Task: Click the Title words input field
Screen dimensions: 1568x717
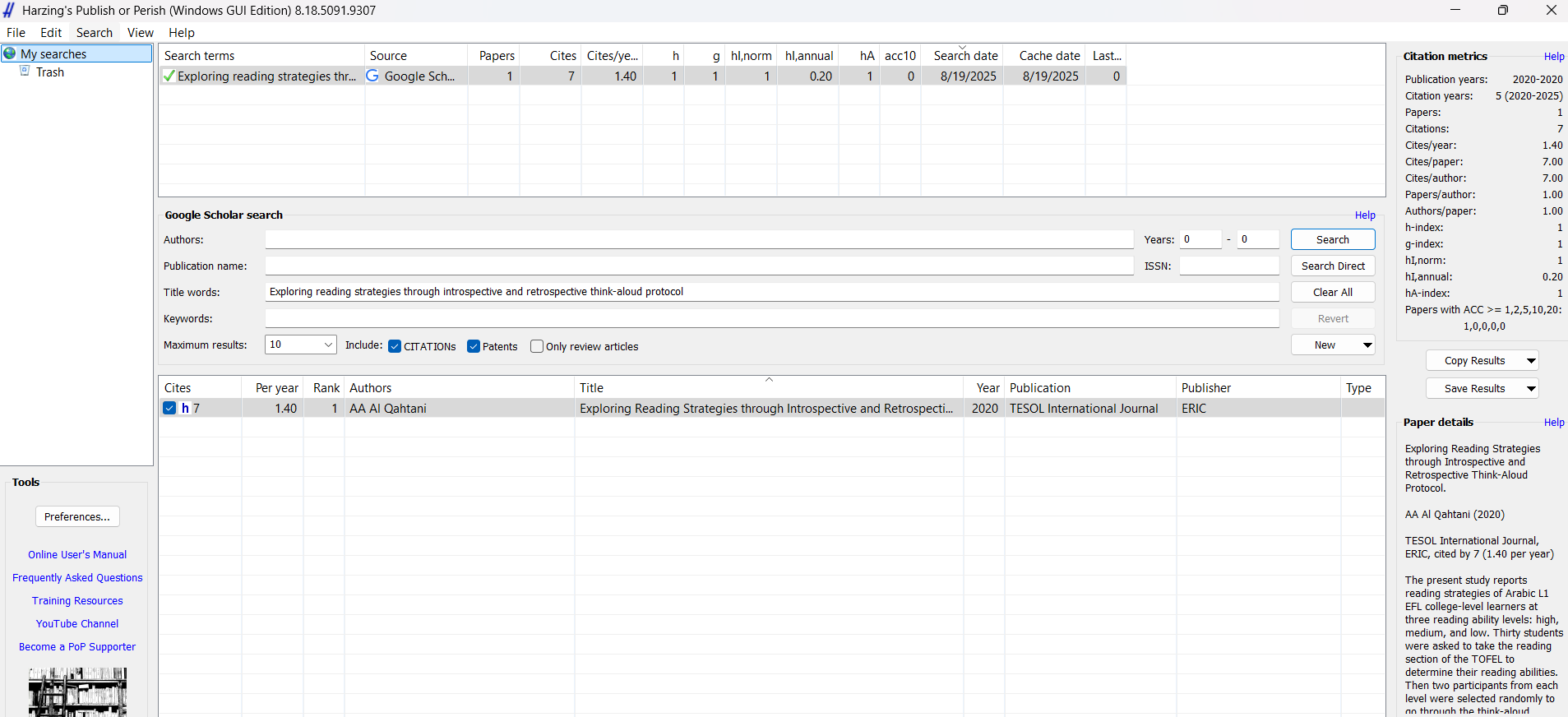Action: click(772, 292)
